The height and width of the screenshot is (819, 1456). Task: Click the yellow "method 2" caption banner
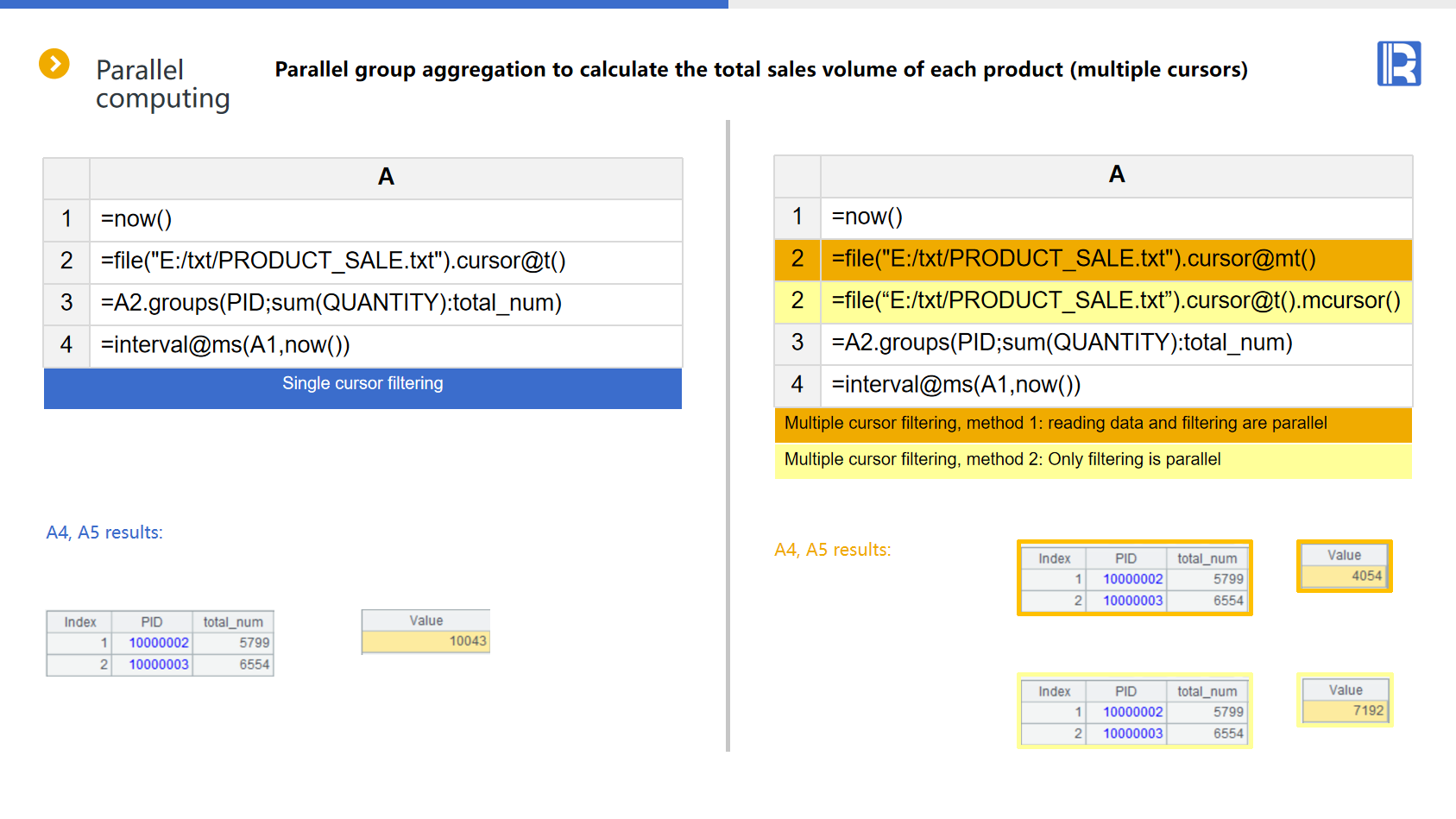pyautogui.click(x=1093, y=460)
